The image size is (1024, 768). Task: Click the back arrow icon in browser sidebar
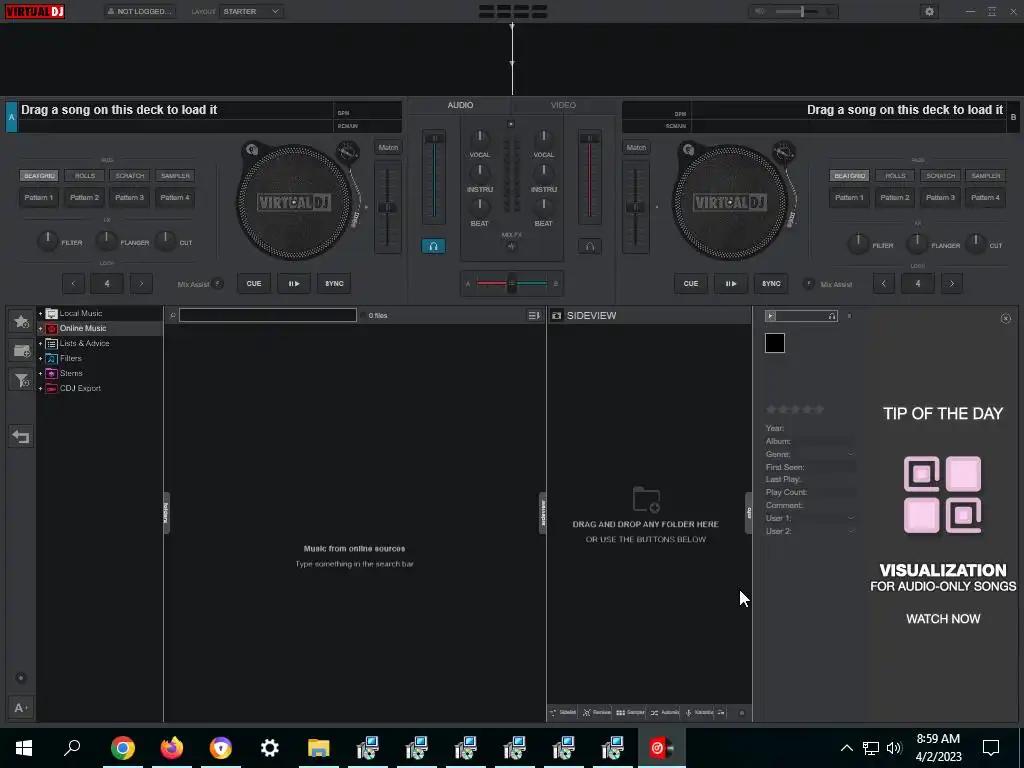coord(21,437)
